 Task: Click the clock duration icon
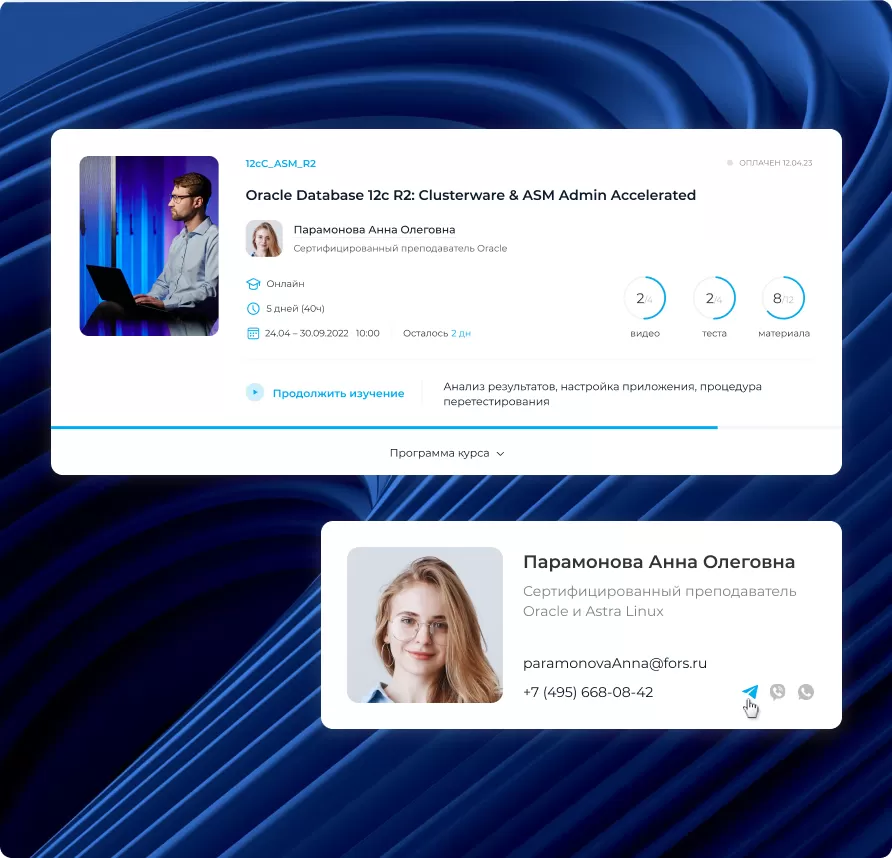253,308
